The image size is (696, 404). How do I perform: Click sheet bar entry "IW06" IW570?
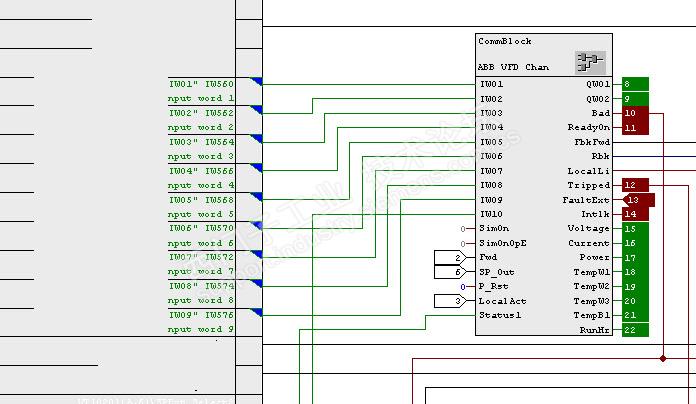point(201,228)
